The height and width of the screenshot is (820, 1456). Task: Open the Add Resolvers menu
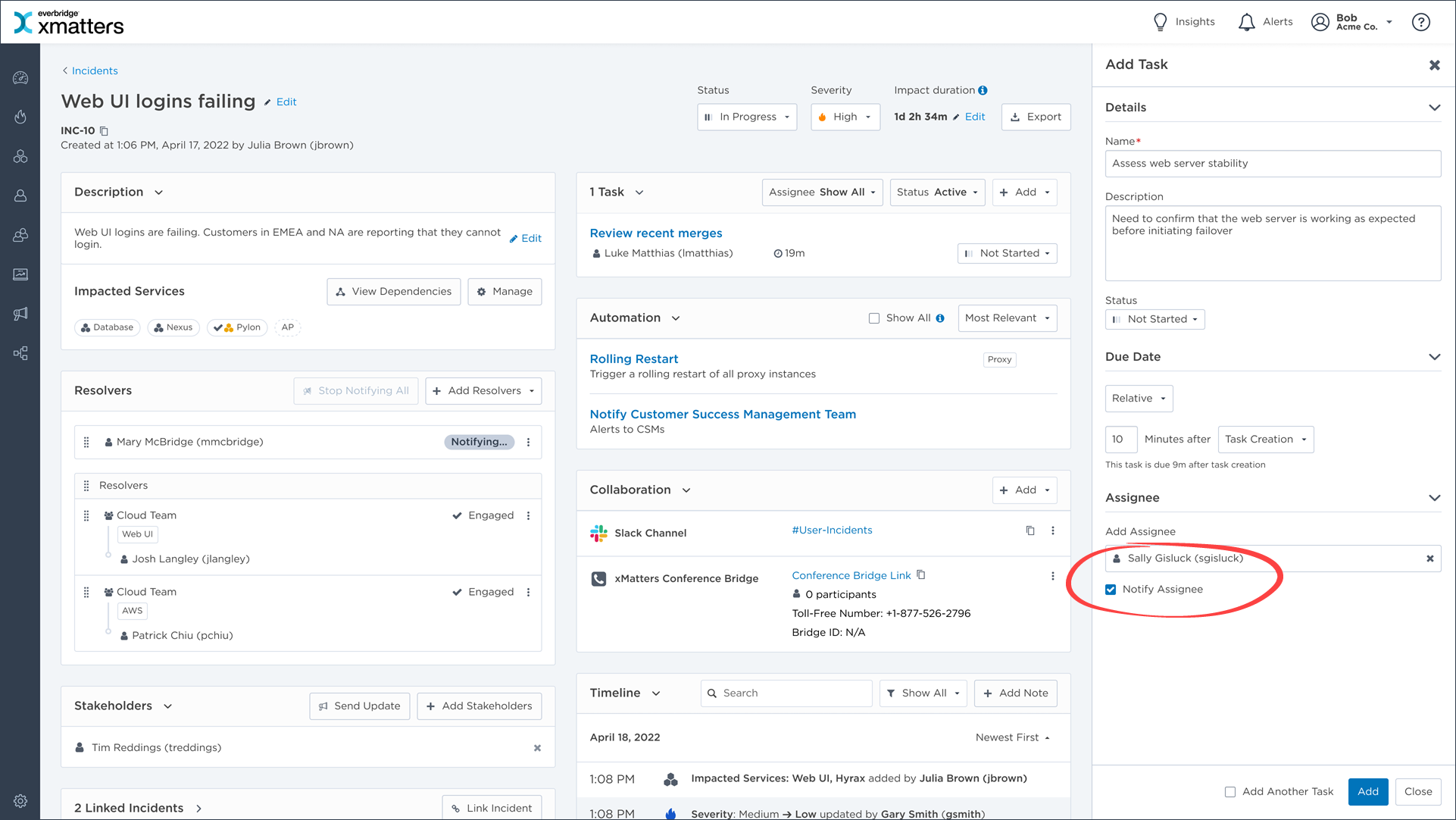(x=483, y=391)
